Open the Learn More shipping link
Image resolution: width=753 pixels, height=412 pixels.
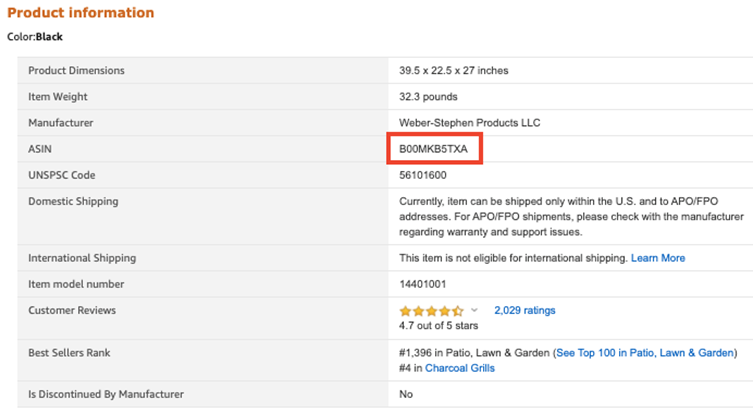coord(658,258)
